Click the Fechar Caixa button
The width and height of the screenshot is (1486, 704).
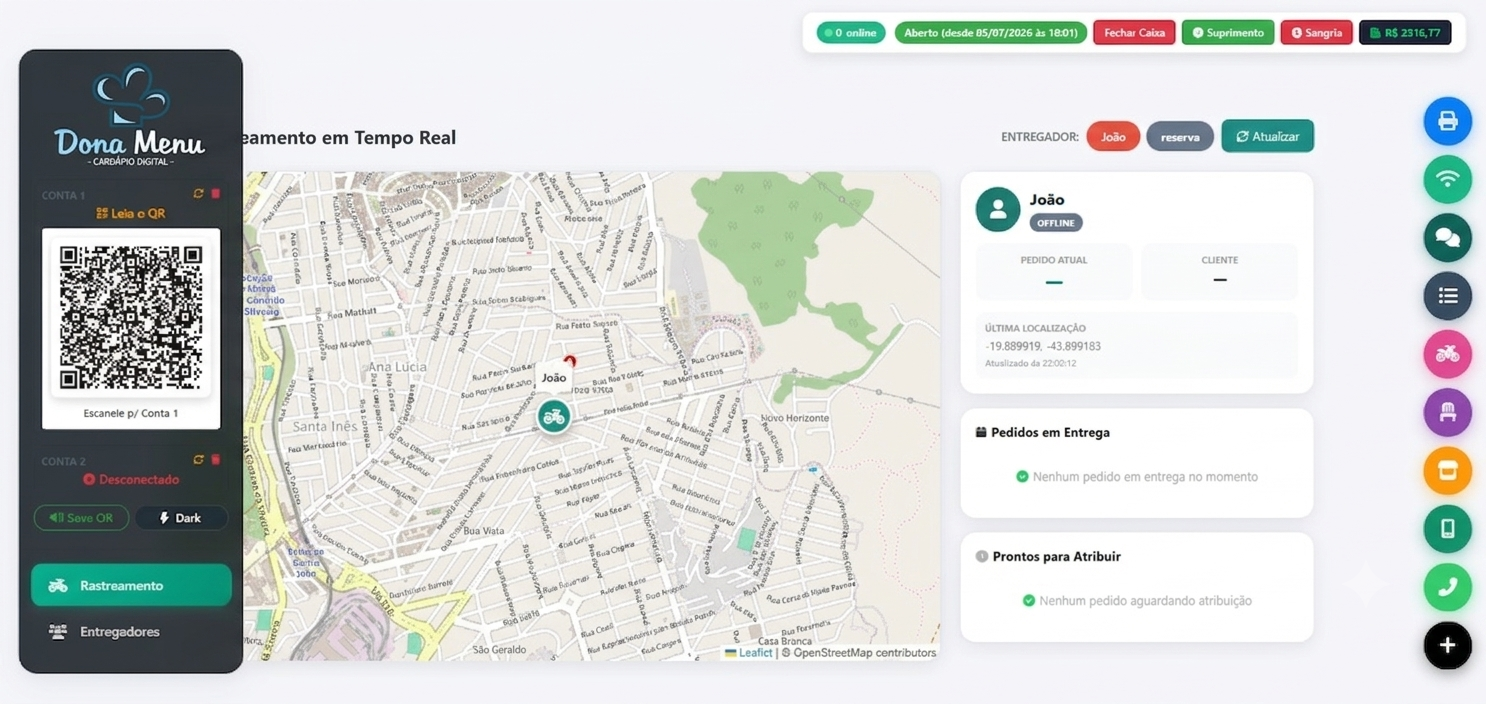1134,33
